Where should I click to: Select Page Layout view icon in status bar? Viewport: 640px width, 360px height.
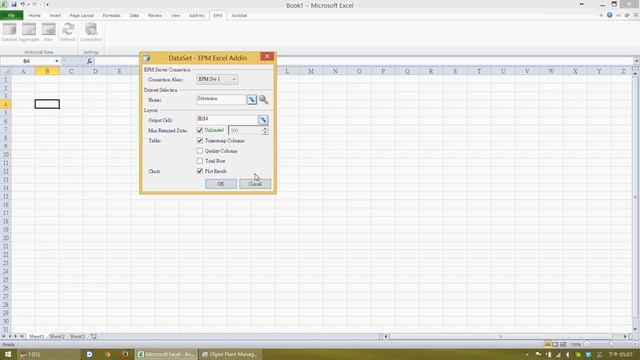click(555, 344)
